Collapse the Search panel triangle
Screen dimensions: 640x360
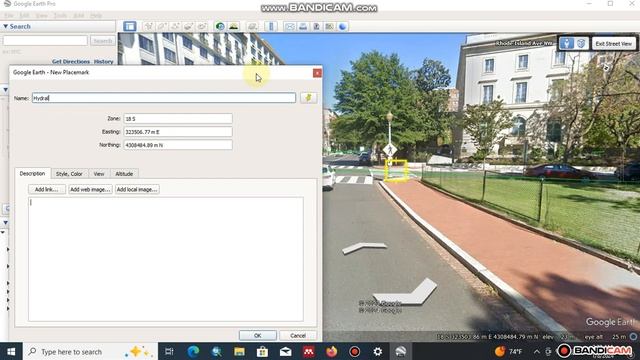point(5,26)
